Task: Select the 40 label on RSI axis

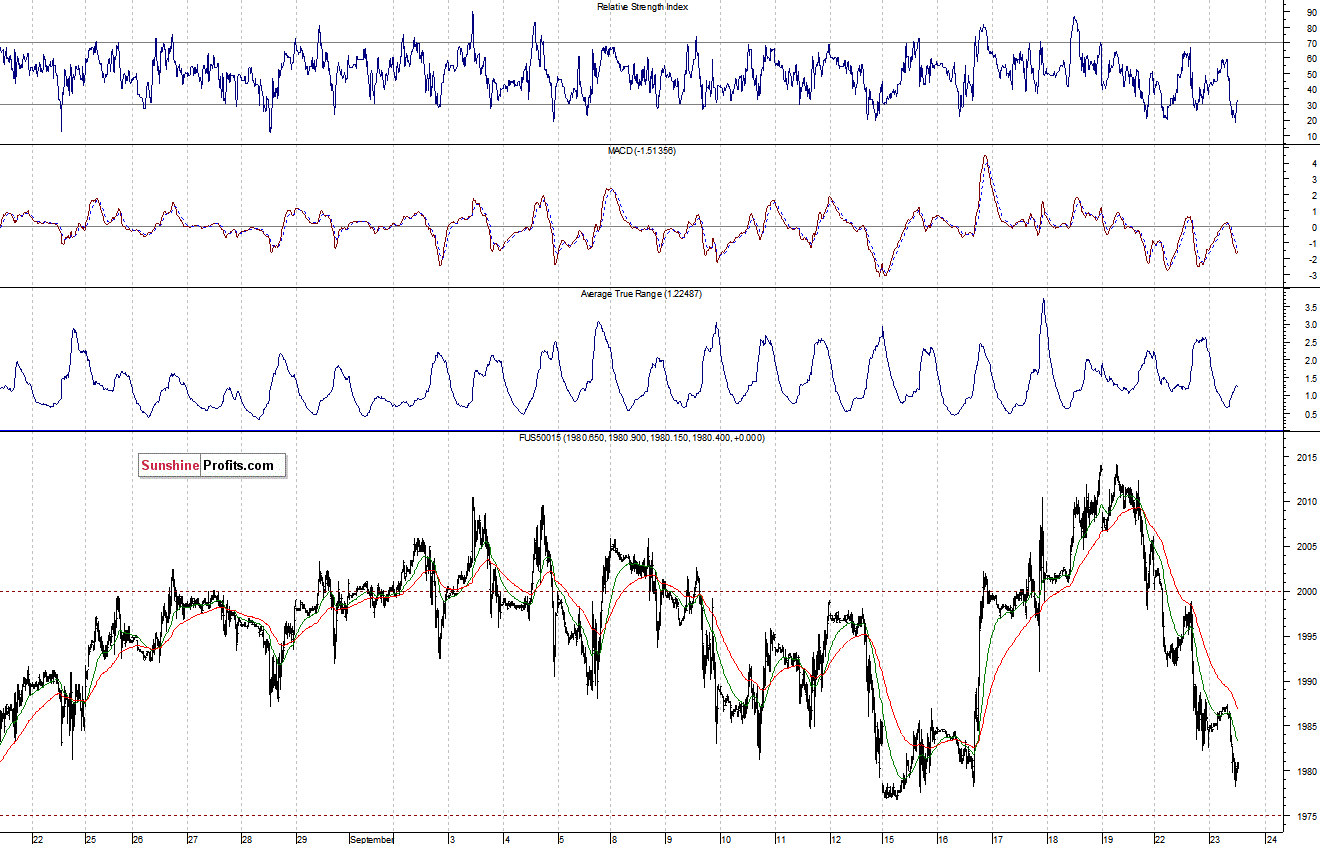Action: point(1311,90)
